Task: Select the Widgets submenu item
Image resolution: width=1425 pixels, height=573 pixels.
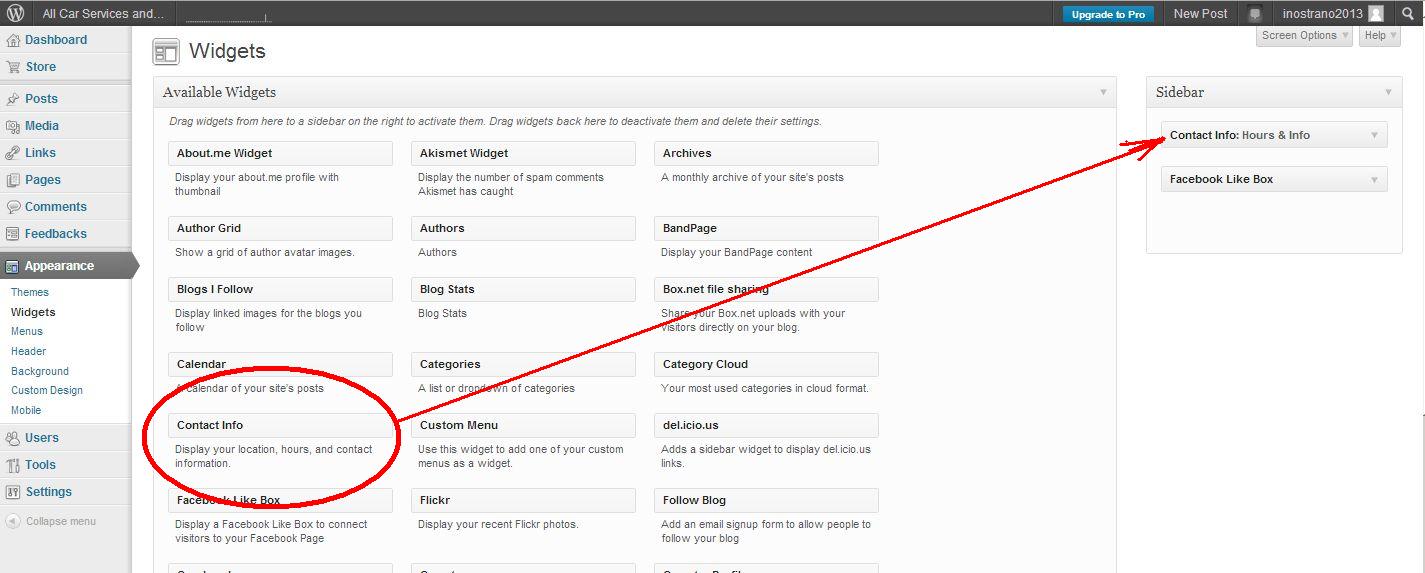Action: pos(33,312)
